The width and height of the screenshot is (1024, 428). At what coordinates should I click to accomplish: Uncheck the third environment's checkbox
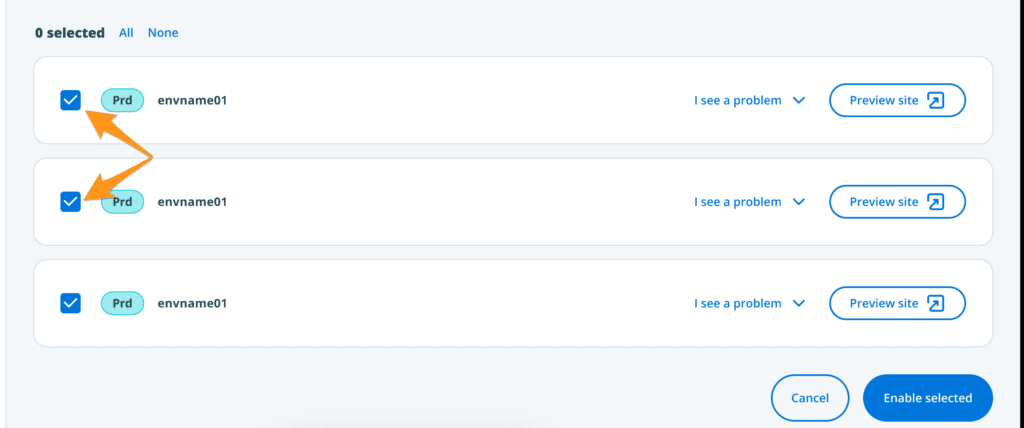(x=70, y=303)
